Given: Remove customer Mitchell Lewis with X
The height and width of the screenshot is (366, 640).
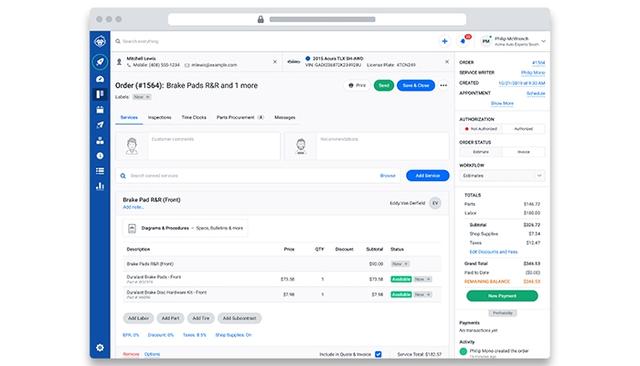Looking at the screenshot, I should tap(275, 62).
